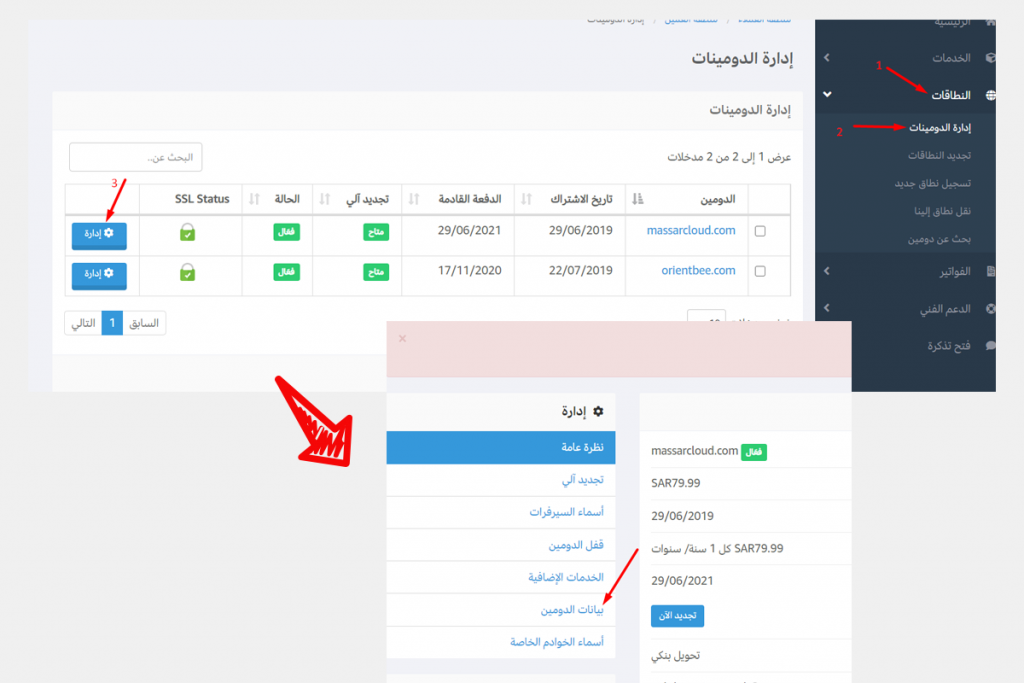This screenshot has height=683, width=1024.
Task: Expand the الخدمات sidebar menu chevron
Action: point(827,57)
